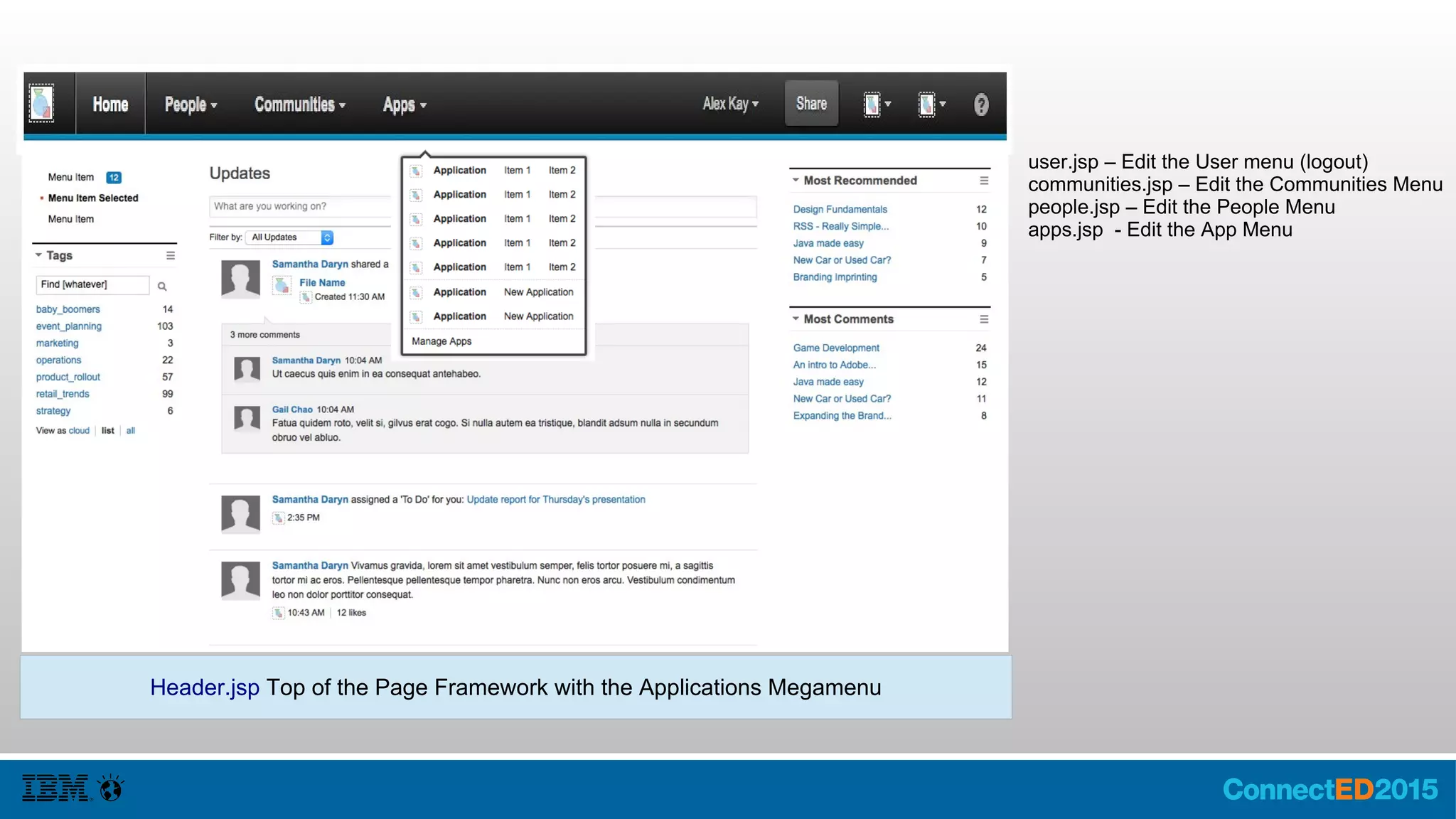
Task: View tags as cloud
Action: pos(79,431)
